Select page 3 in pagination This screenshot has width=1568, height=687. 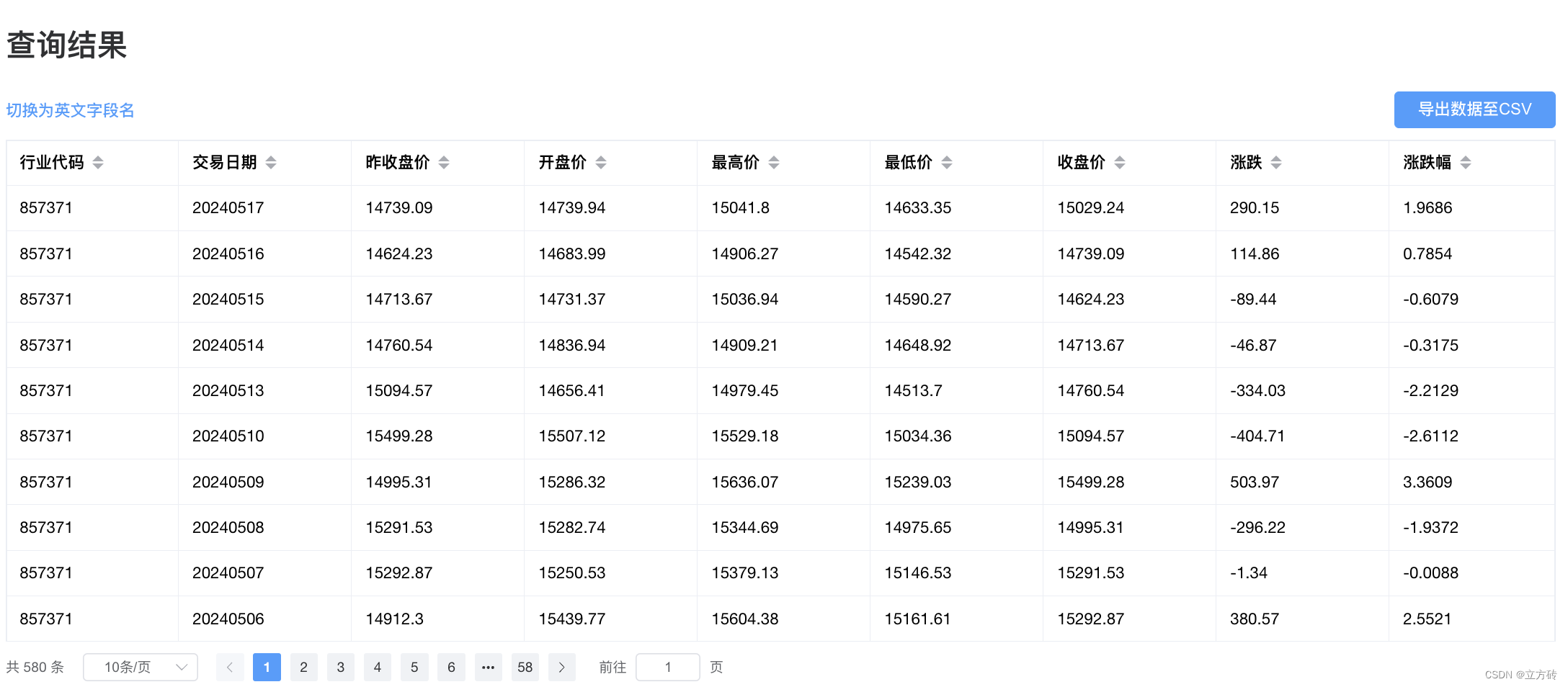pyautogui.click(x=341, y=668)
